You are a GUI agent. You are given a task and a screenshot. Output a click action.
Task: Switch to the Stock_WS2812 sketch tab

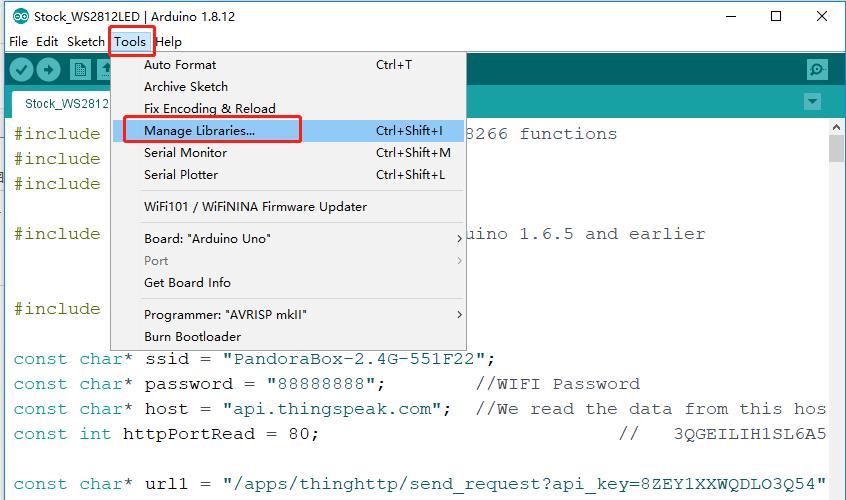coord(60,103)
